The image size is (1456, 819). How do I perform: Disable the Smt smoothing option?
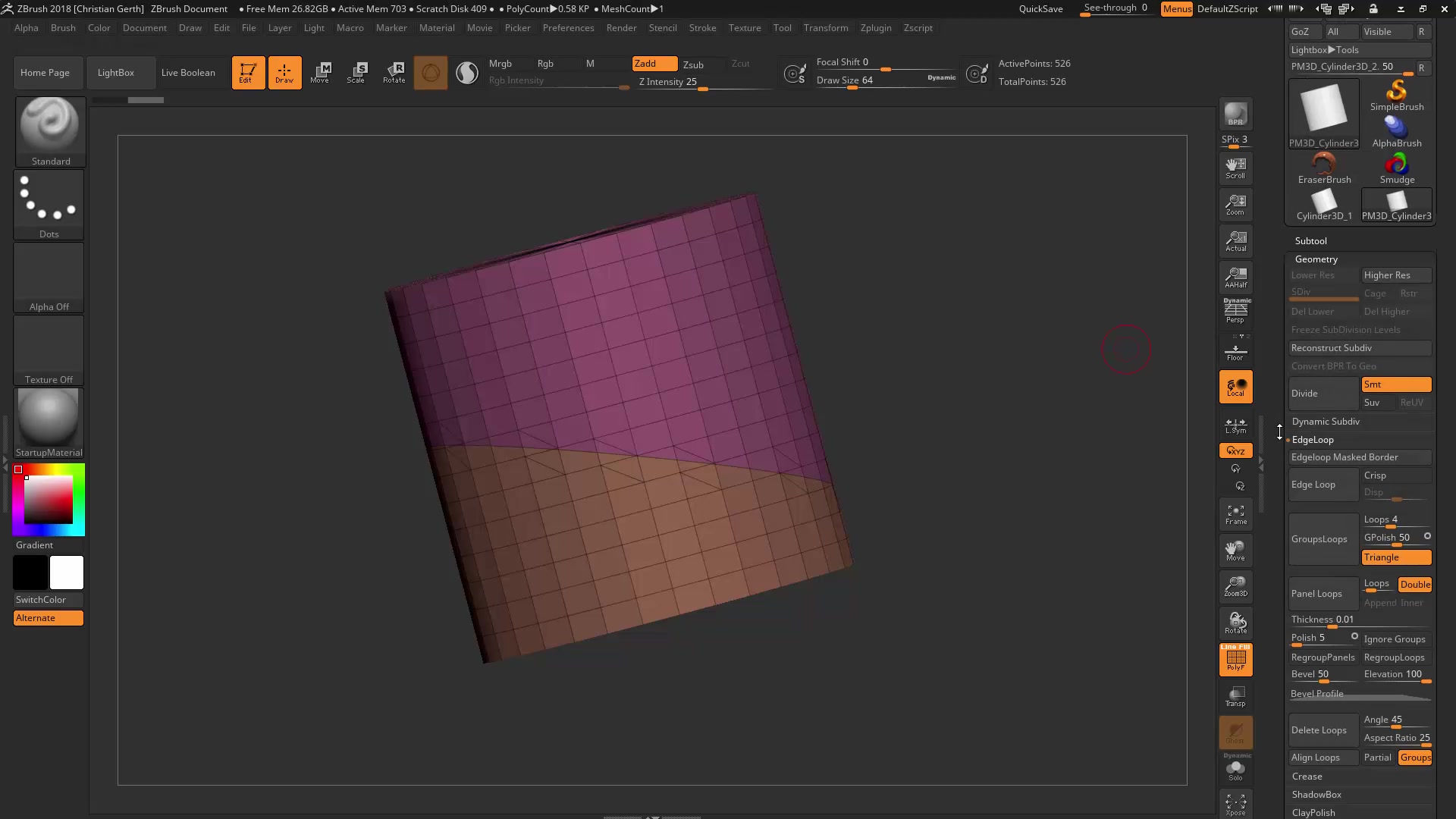[x=1395, y=384]
